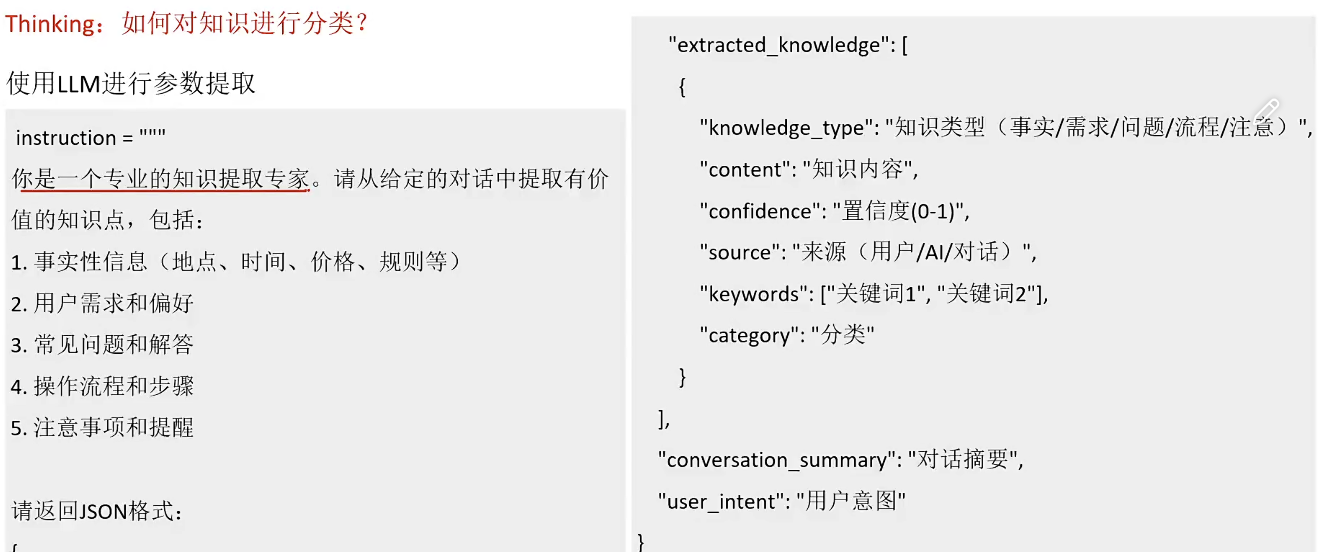Select list item "5. 注意事项和提醒"
The width and height of the screenshot is (1318, 552).
102,428
